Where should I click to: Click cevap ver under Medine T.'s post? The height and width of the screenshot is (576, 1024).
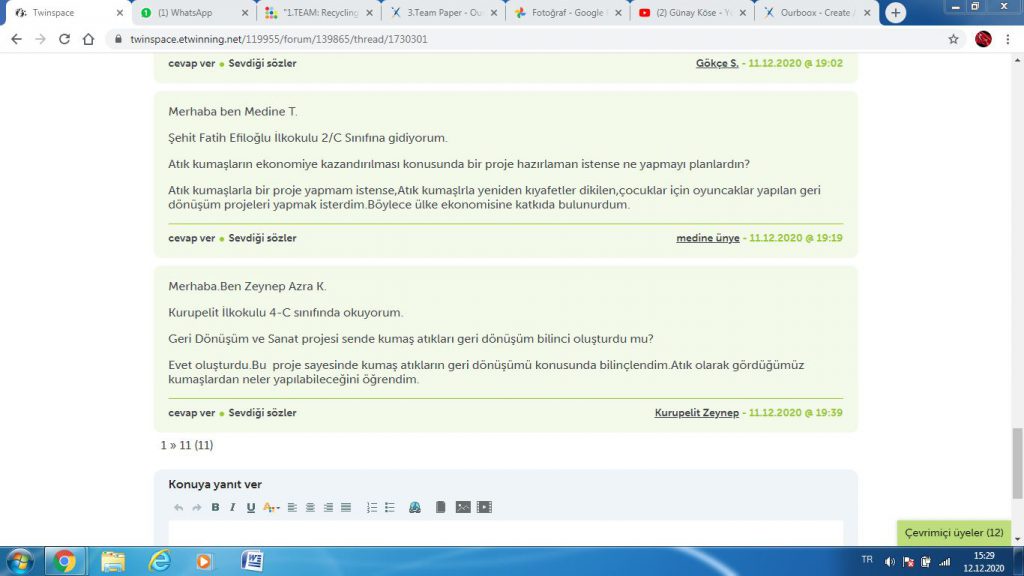[191, 239]
